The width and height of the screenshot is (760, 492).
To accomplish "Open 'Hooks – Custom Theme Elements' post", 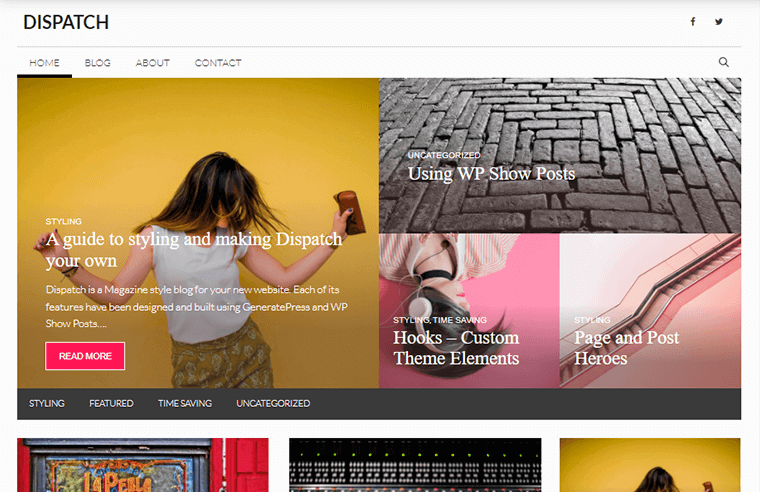I will 456,348.
